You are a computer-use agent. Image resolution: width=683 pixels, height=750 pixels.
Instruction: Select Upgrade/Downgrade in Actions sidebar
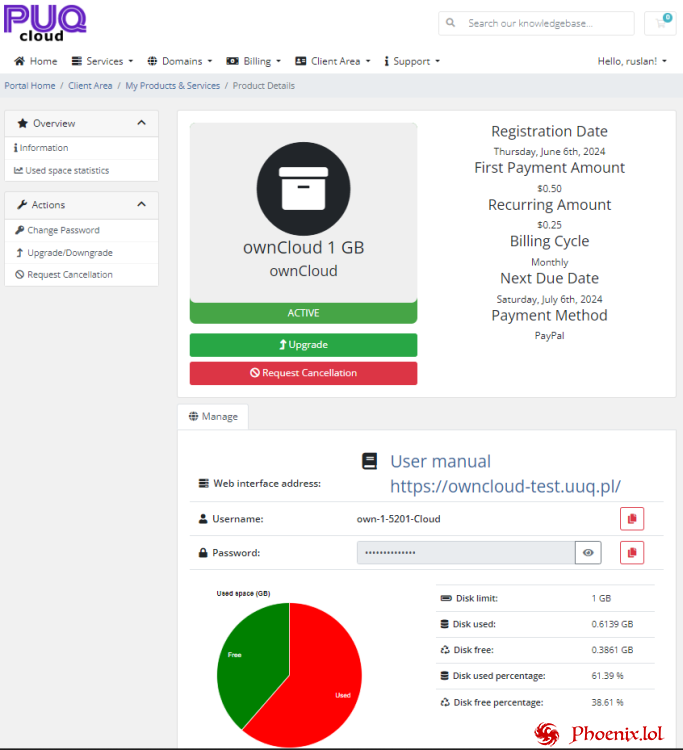pos(81,253)
